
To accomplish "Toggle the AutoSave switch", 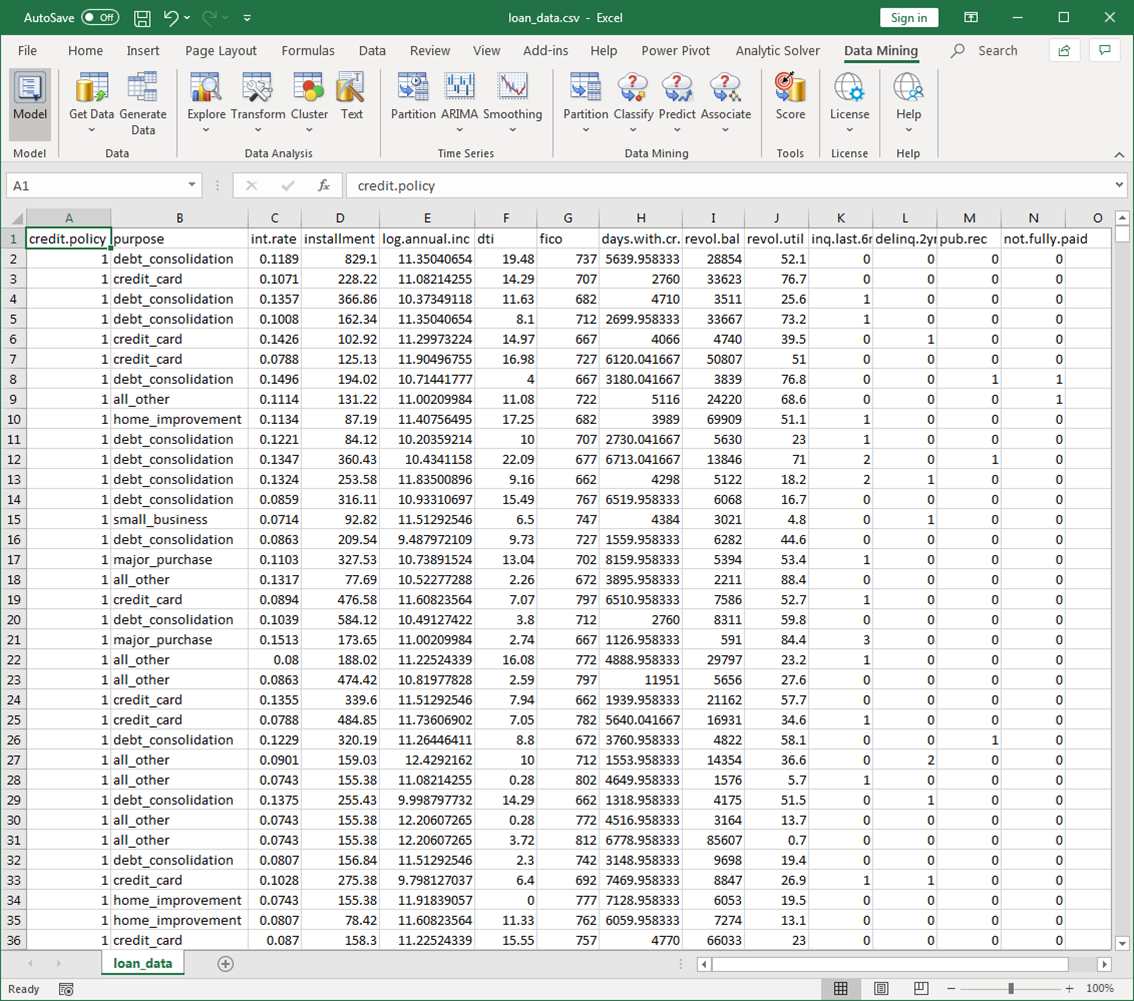I will point(100,18).
